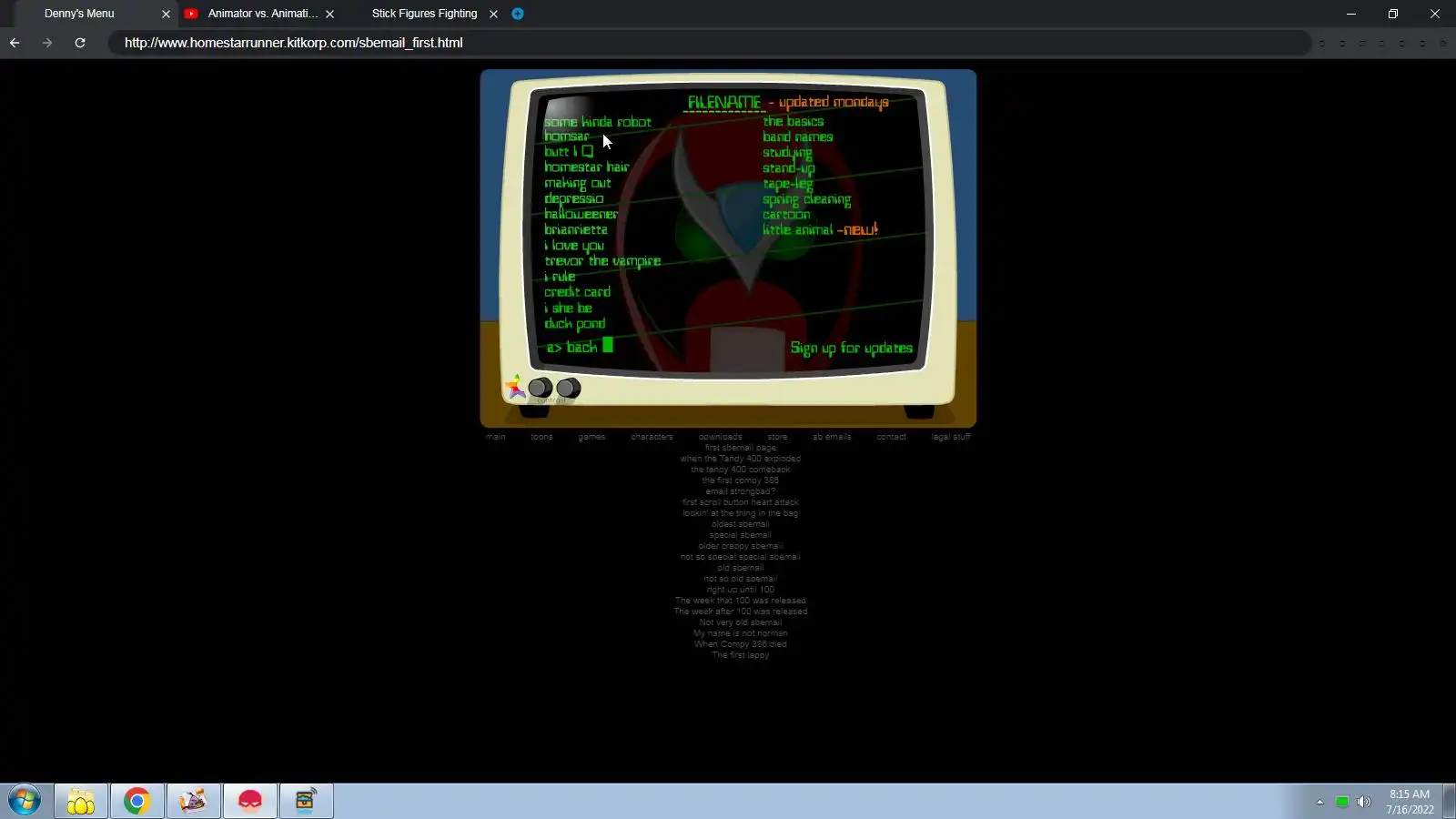Screen dimensions: 1456x819
Task: Go to the 'toons' nav link
Action: (x=541, y=437)
